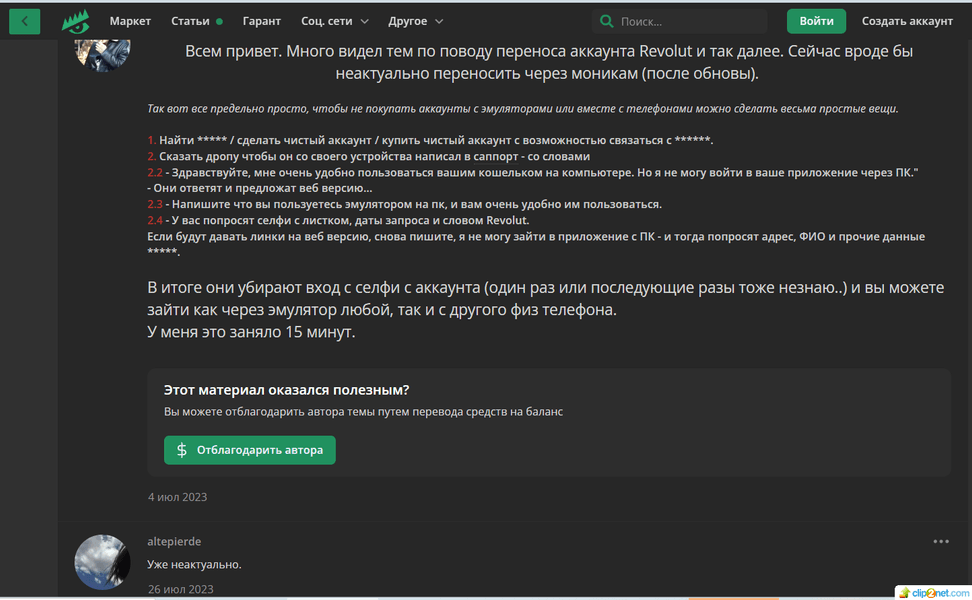972x600 pixels.
Task: Click the clip2net watermark logo
Action: pyautogui.click(x=931, y=591)
